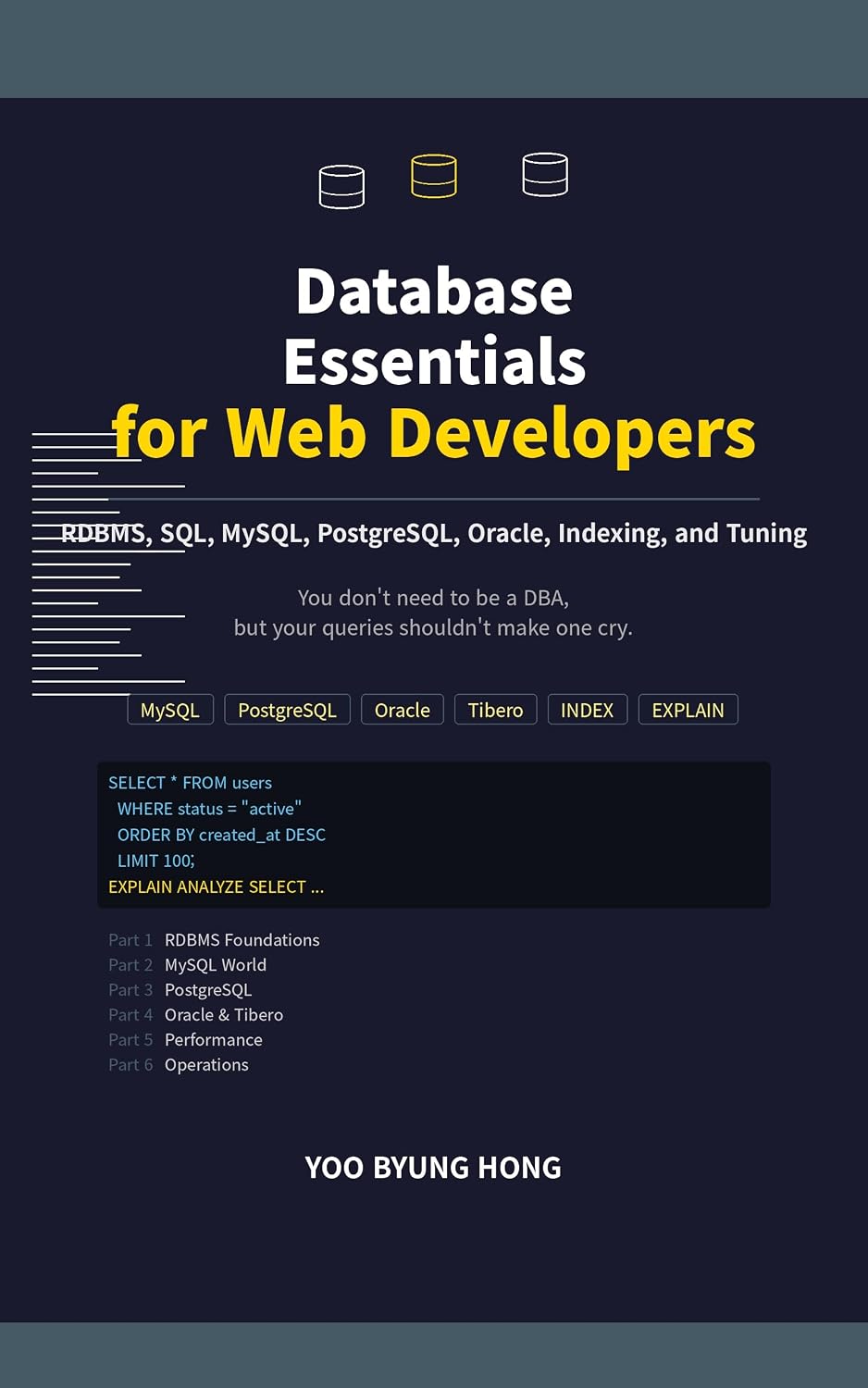Click the title word "Database"
The image size is (868, 1388).
pos(434,291)
